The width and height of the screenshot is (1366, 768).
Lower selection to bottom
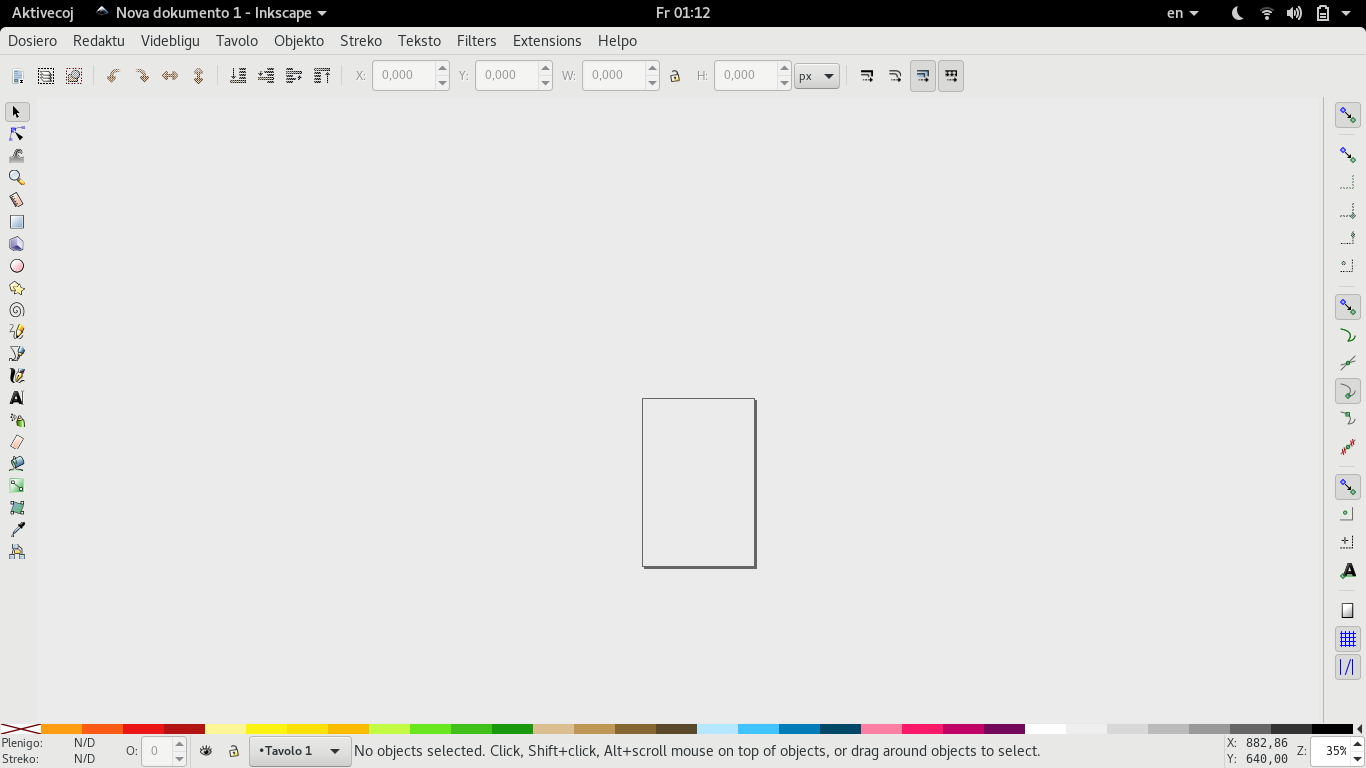[x=238, y=76]
